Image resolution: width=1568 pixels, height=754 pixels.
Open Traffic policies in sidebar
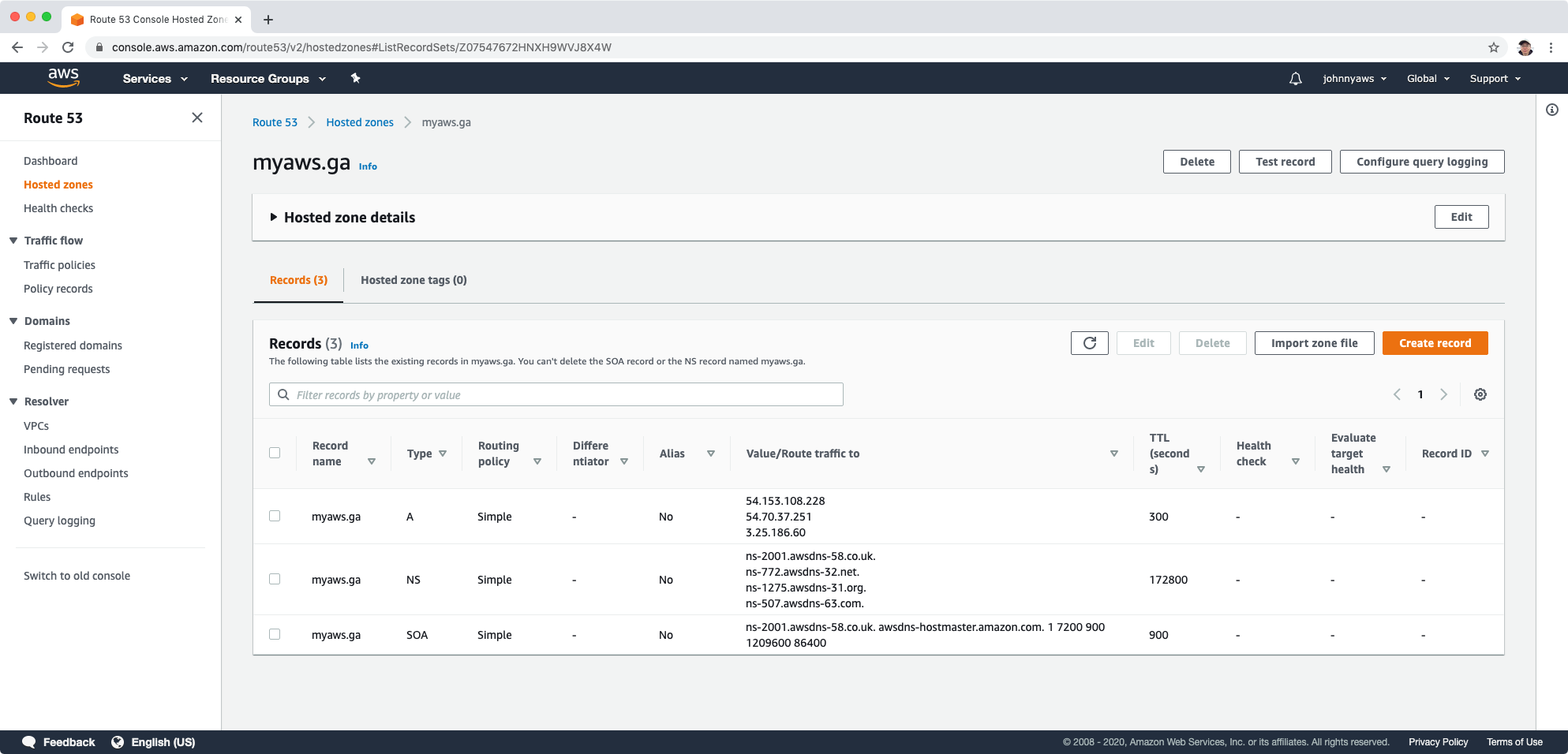(59, 265)
